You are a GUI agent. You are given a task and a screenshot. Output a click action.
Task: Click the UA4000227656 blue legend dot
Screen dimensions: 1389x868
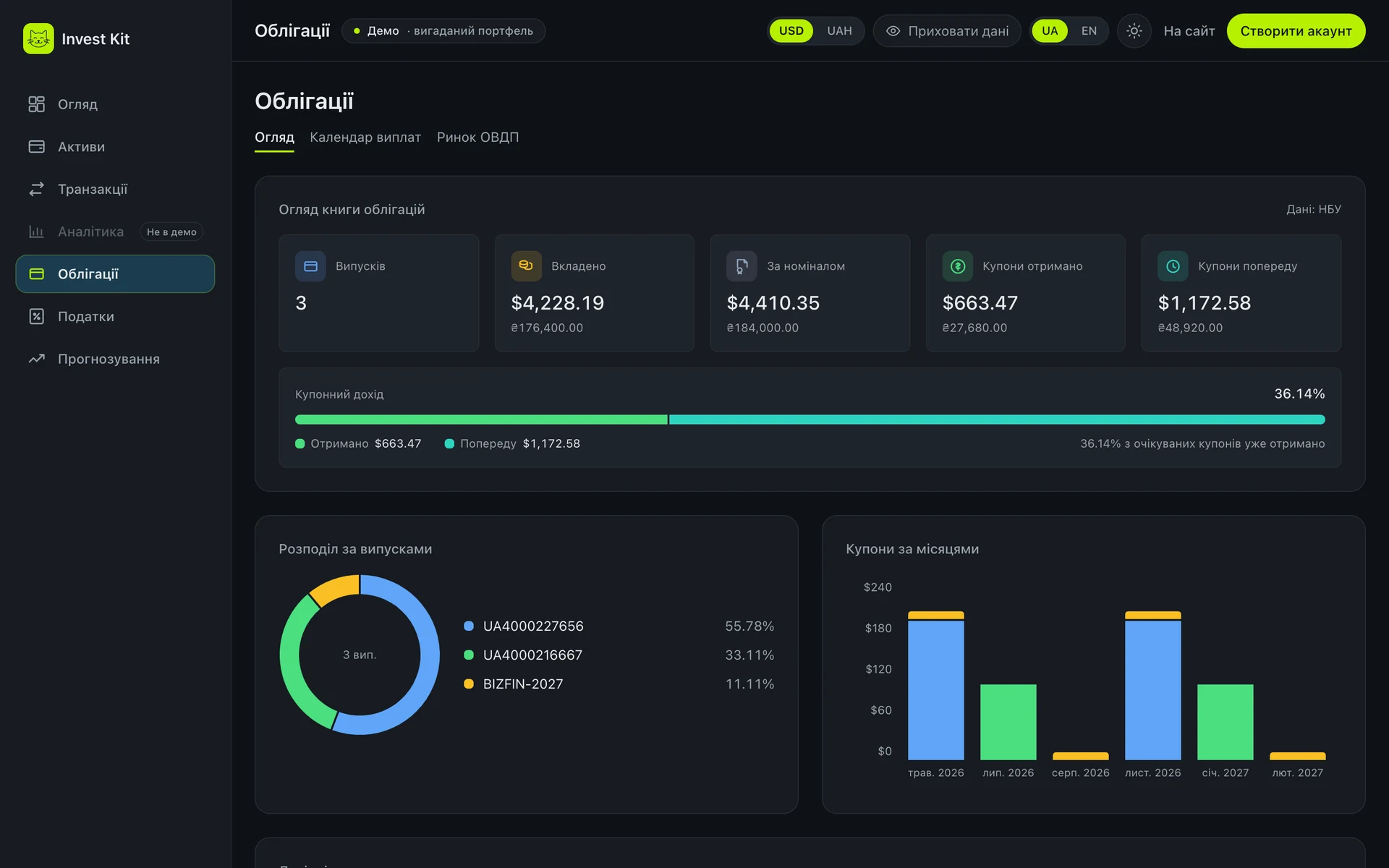469,626
